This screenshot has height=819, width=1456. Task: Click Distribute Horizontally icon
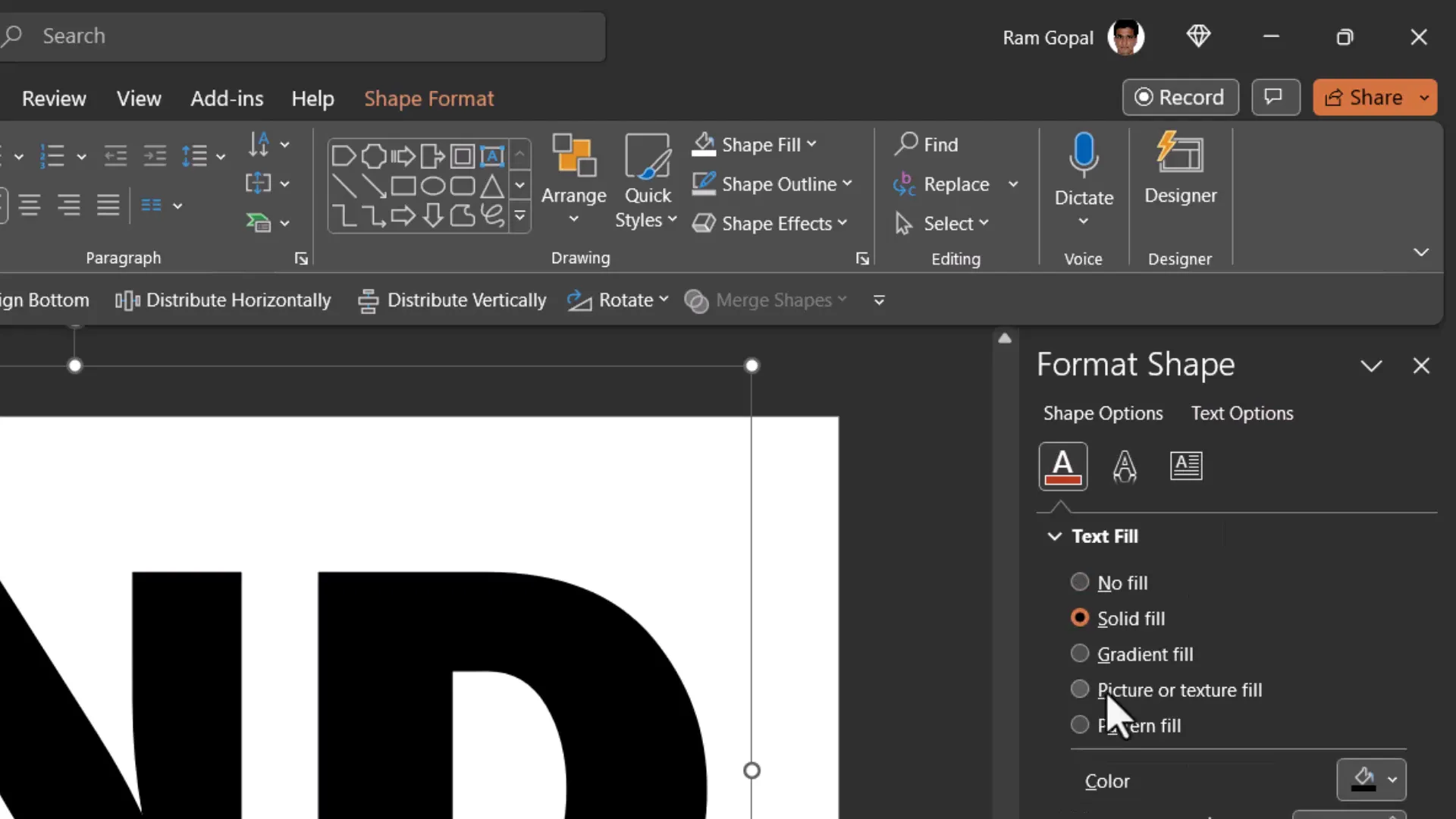[127, 300]
